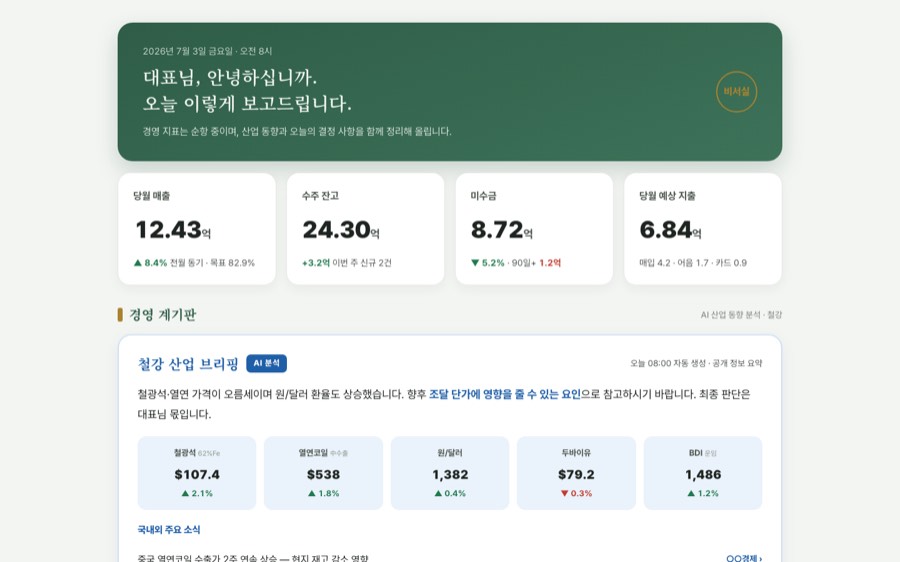Open the ○○경제 source link
The image size is (900, 562).
(x=744, y=558)
